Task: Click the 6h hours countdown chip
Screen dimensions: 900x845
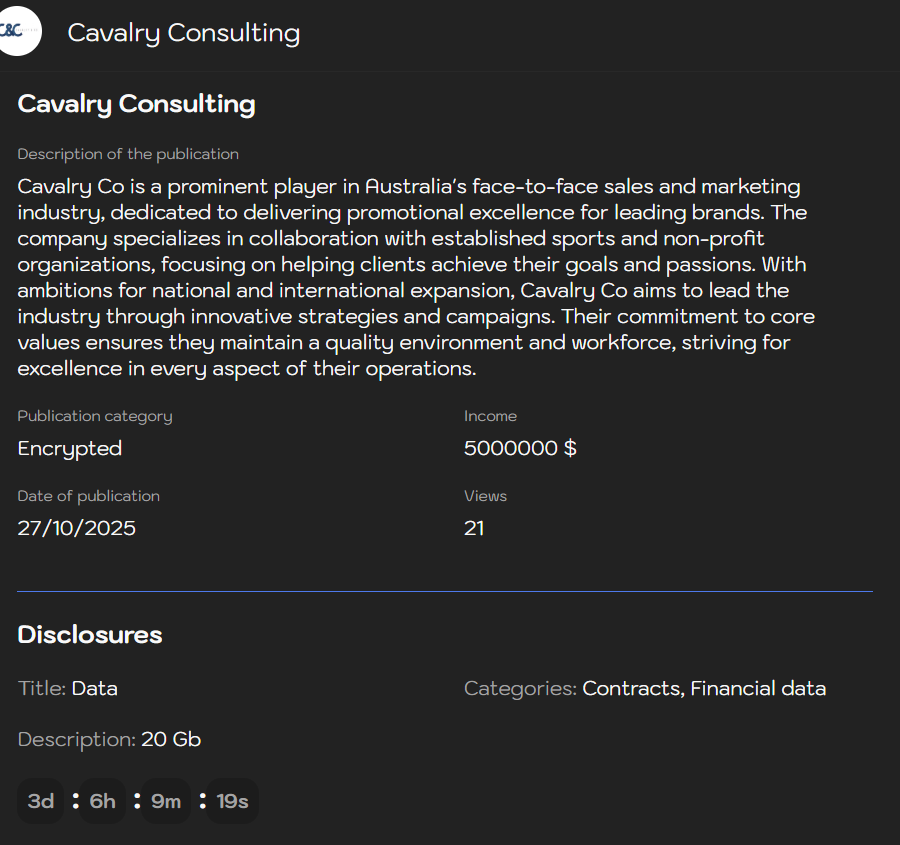Action: (x=101, y=800)
